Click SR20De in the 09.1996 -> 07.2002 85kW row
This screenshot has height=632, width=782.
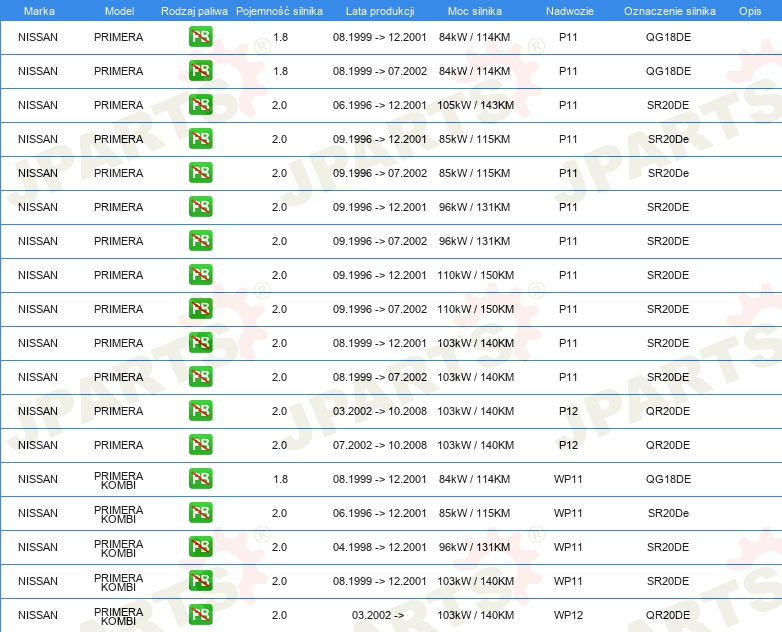[668, 173]
